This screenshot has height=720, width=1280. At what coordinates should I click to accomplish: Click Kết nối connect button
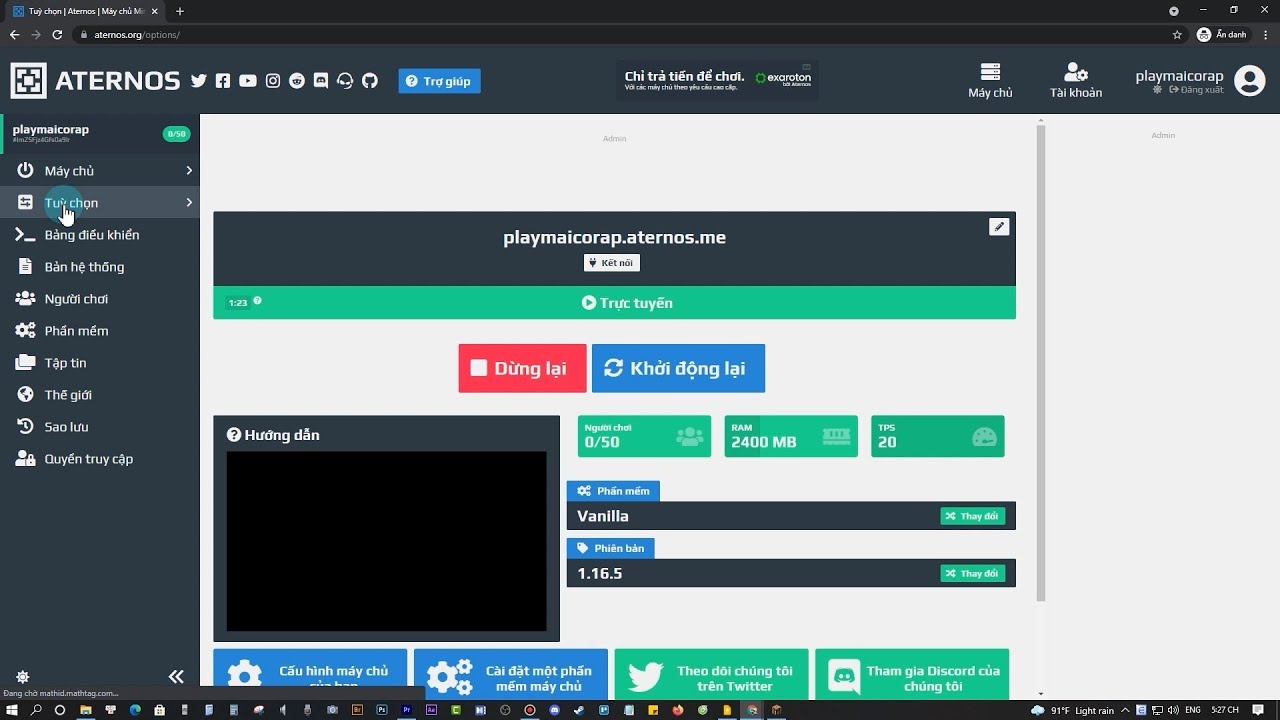pos(612,263)
